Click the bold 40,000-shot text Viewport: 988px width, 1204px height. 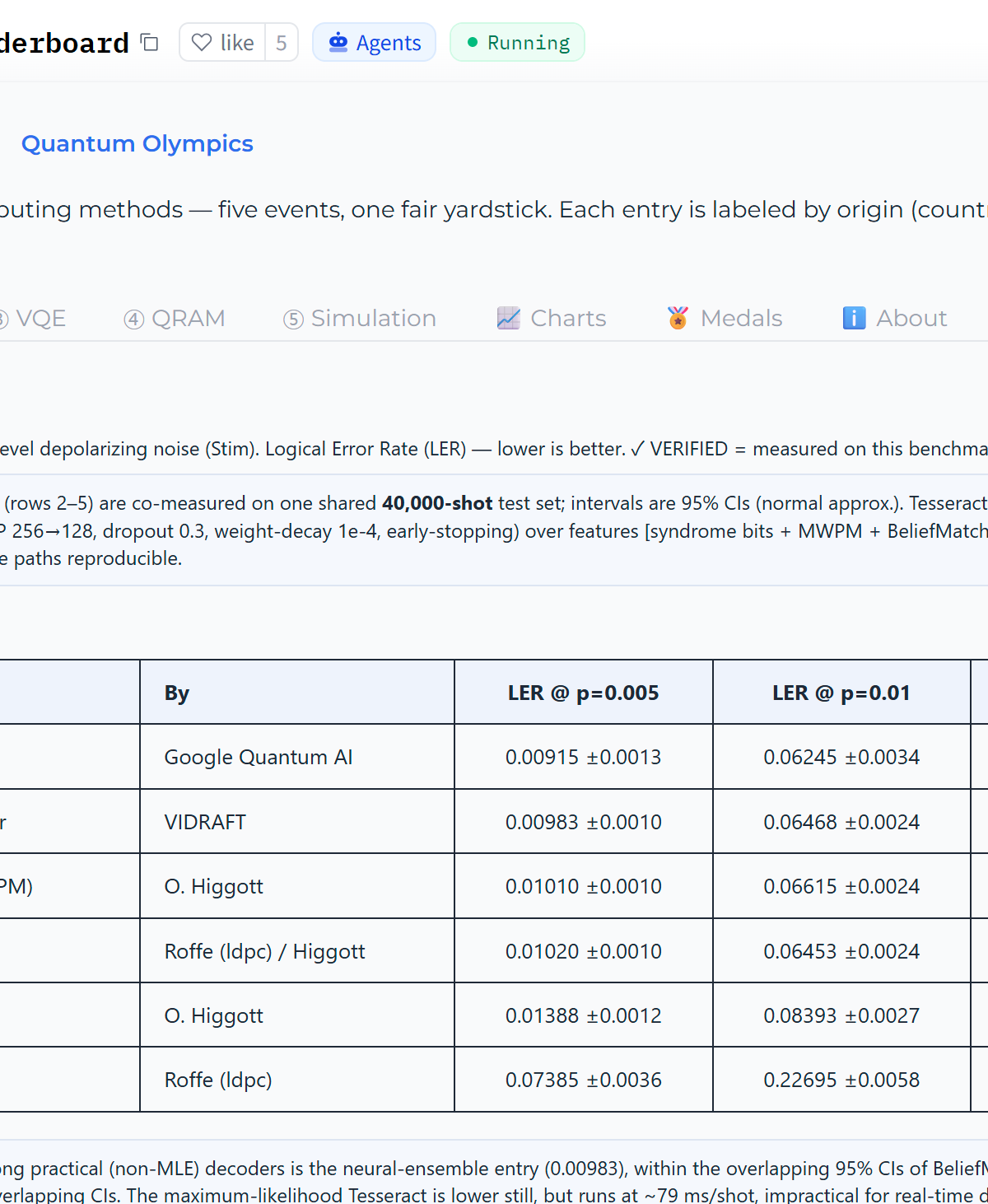[437, 503]
